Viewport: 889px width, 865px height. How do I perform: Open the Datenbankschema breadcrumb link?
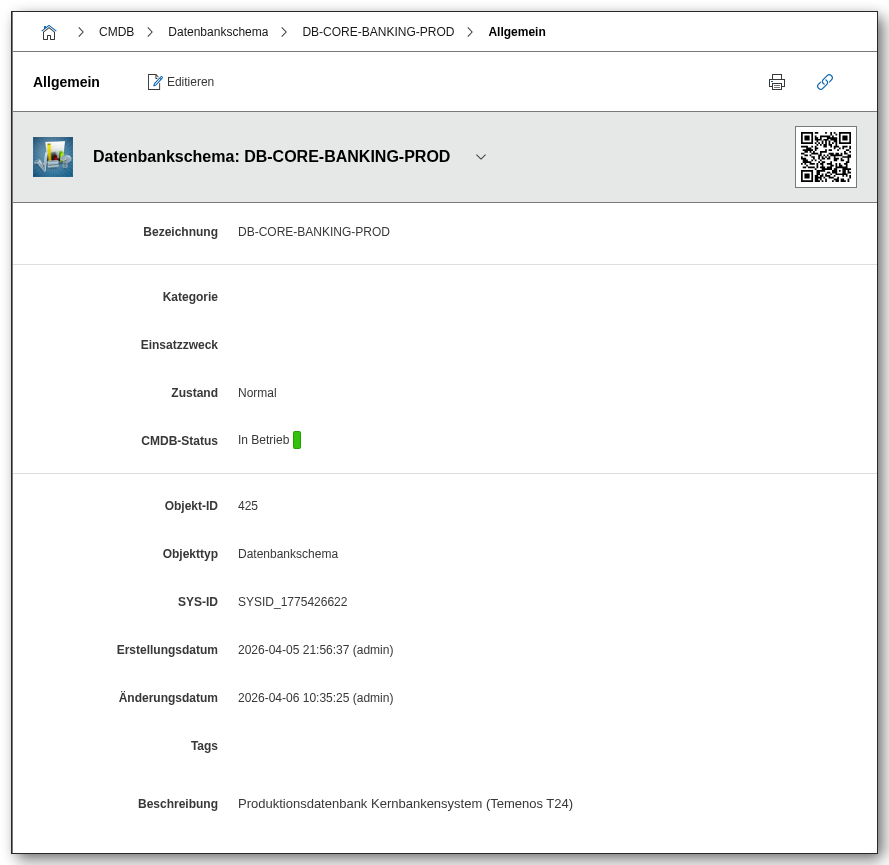tap(218, 31)
